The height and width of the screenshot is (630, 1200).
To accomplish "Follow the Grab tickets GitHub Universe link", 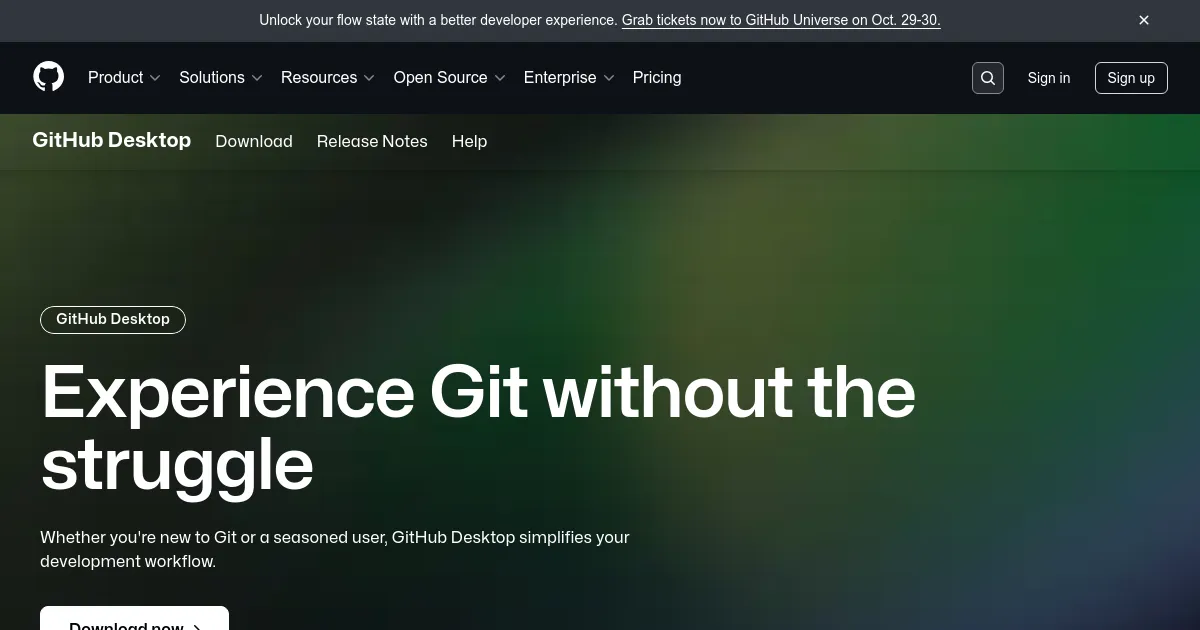I will point(781,20).
